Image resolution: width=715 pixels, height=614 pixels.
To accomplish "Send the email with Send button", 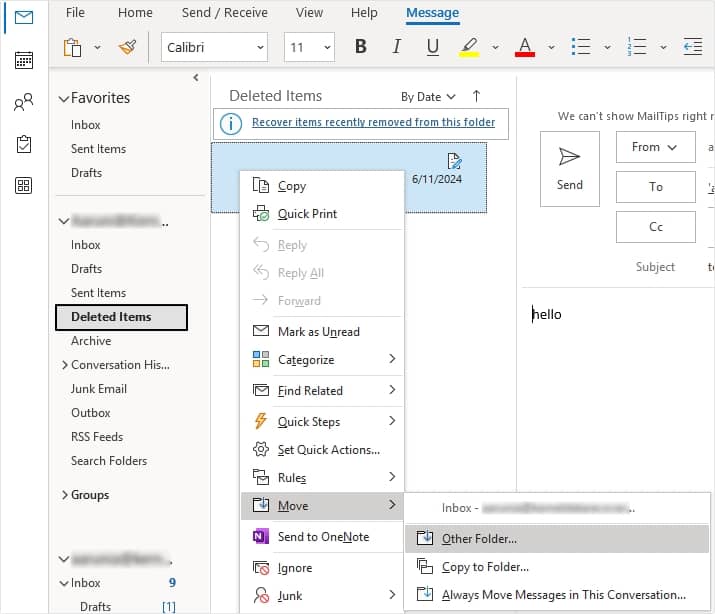I will pos(570,169).
